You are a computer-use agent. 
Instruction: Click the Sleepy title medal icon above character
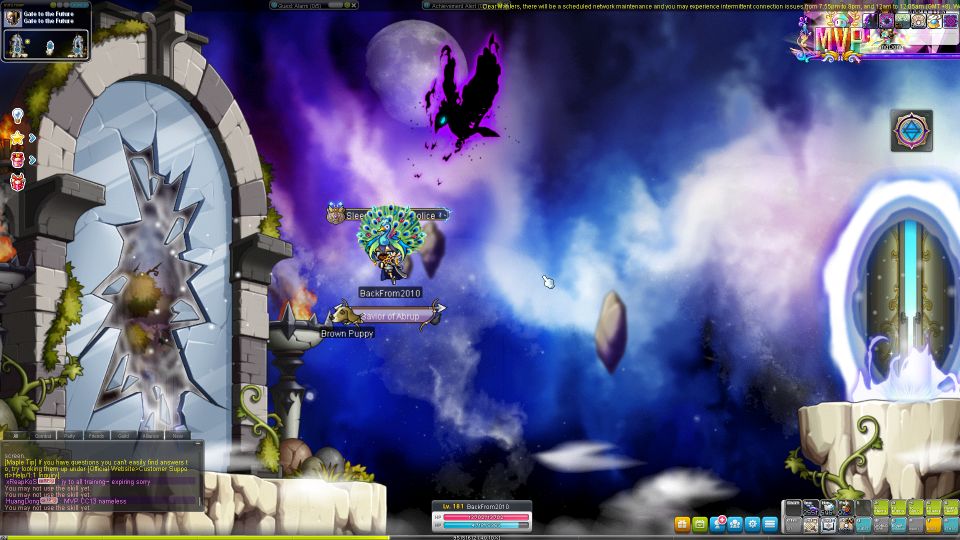[x=336, y=214]
